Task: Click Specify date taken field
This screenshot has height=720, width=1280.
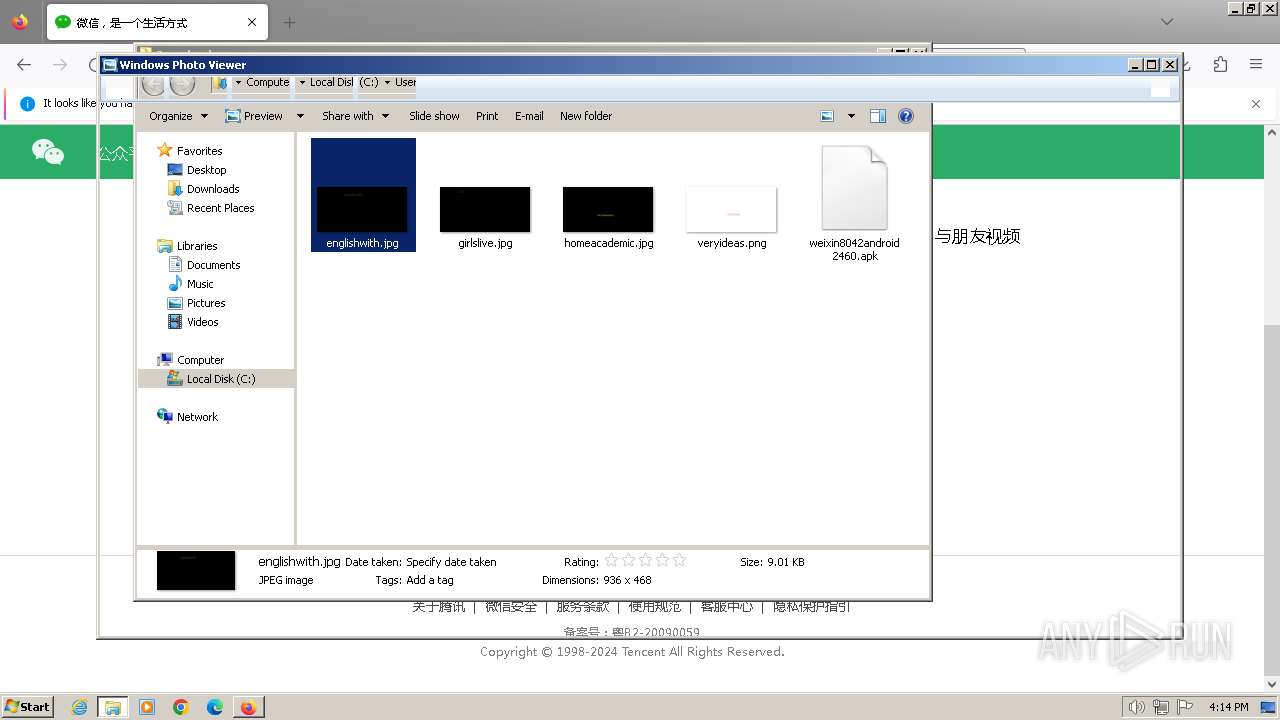Action: [451, 562]
